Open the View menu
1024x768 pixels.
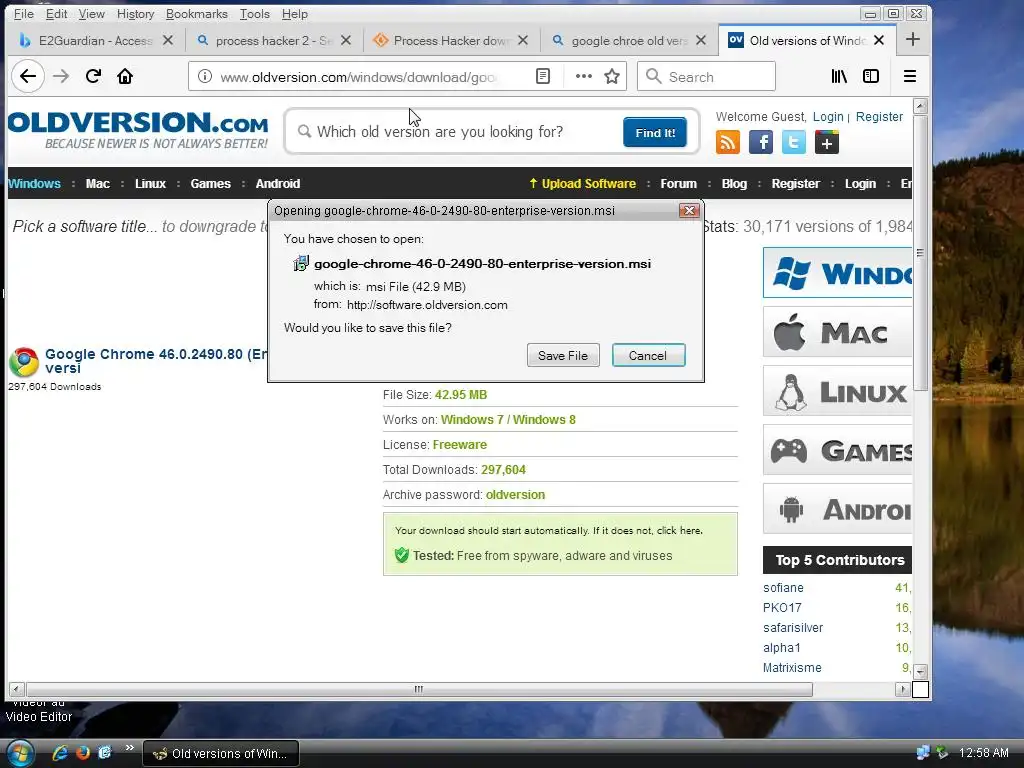(91, 14)
